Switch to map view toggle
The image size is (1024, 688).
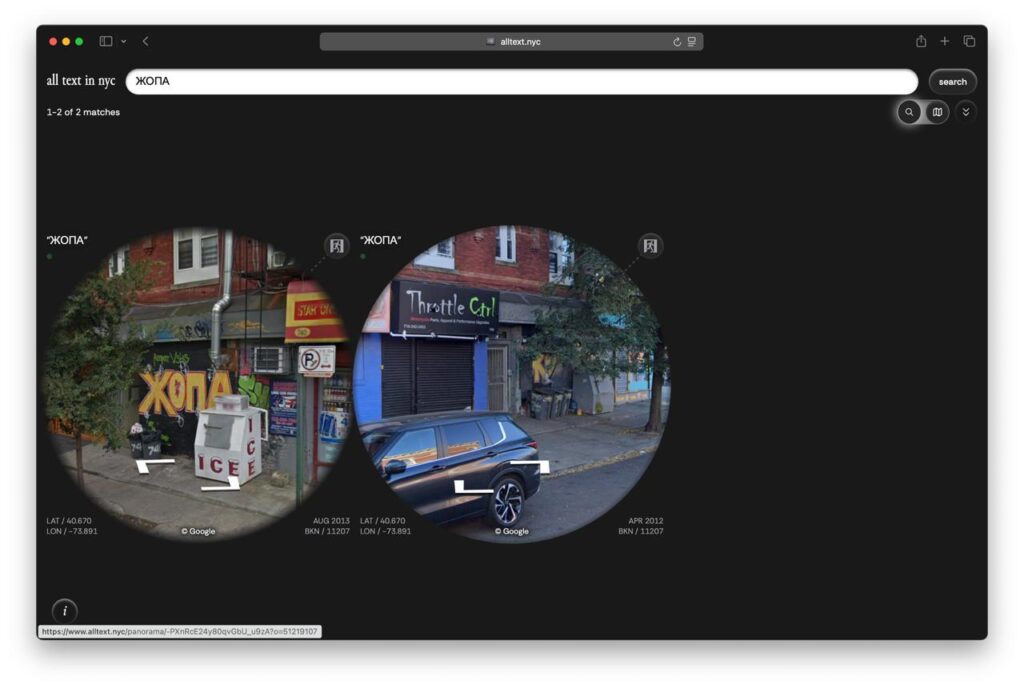tap(937, 112)
